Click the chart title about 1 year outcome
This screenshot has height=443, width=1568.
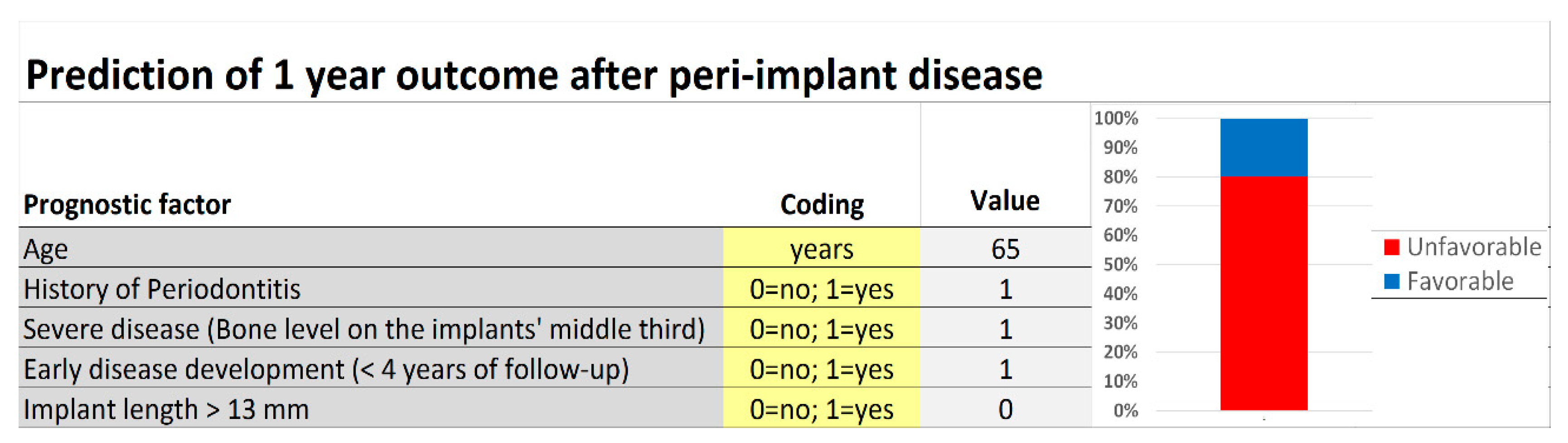click(x=534, y=76)
